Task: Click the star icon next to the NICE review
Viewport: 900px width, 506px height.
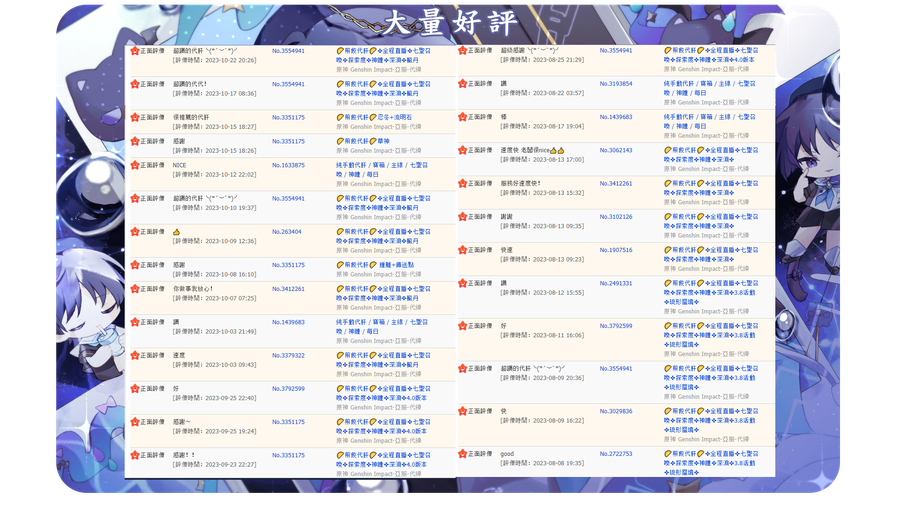Action: [135, 165]
